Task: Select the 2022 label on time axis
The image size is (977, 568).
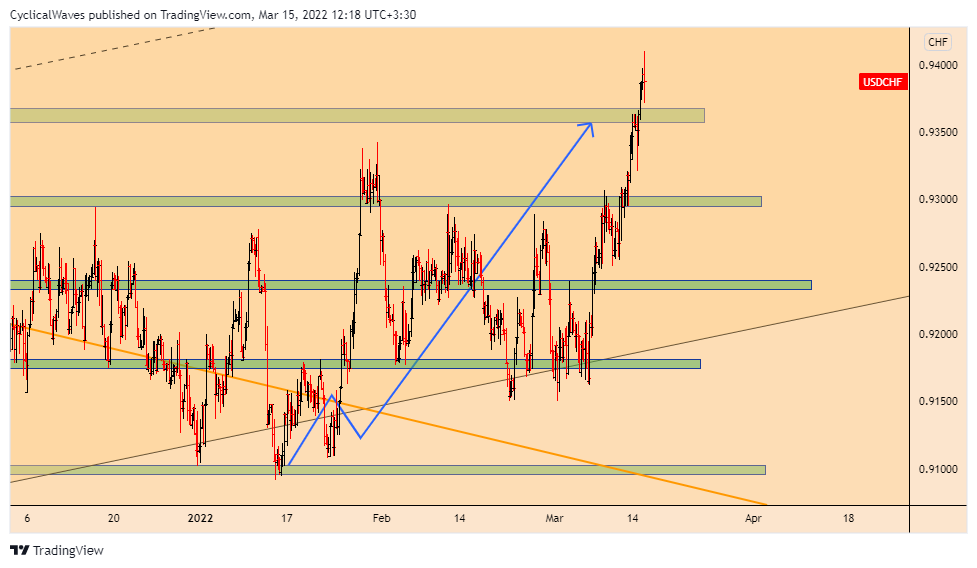Action: pos(201,518)
